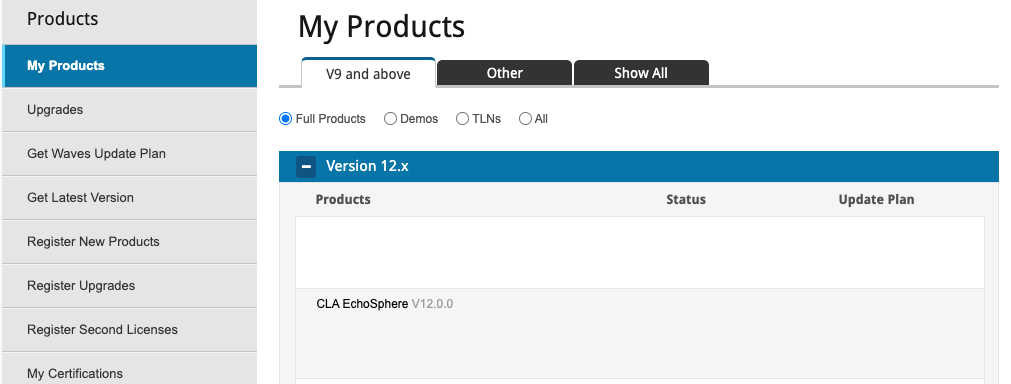Select the All radio button

click(525, 119)
